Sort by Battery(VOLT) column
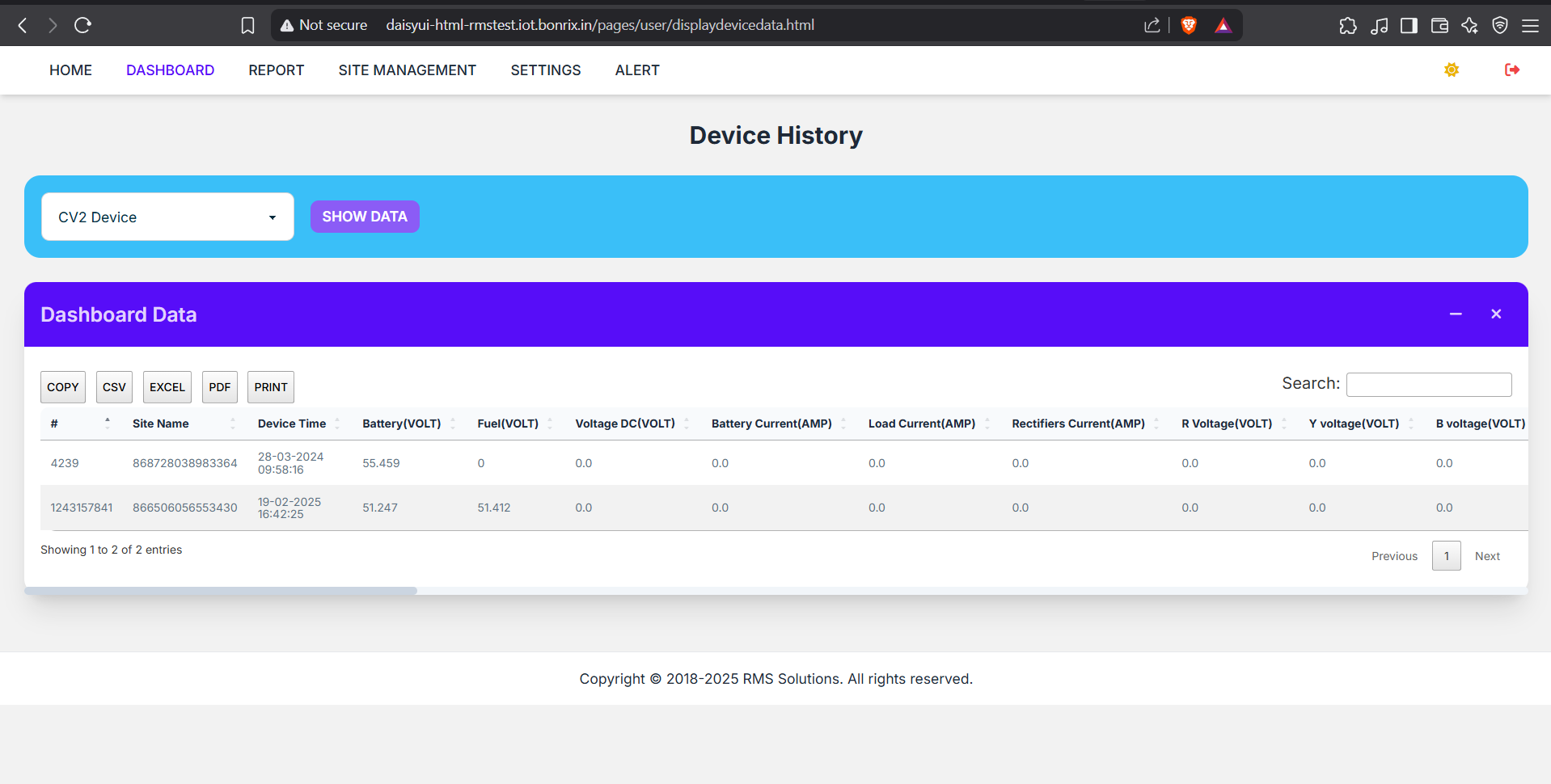This screenshot has width=1551, height=784. [x=409, y=424]
